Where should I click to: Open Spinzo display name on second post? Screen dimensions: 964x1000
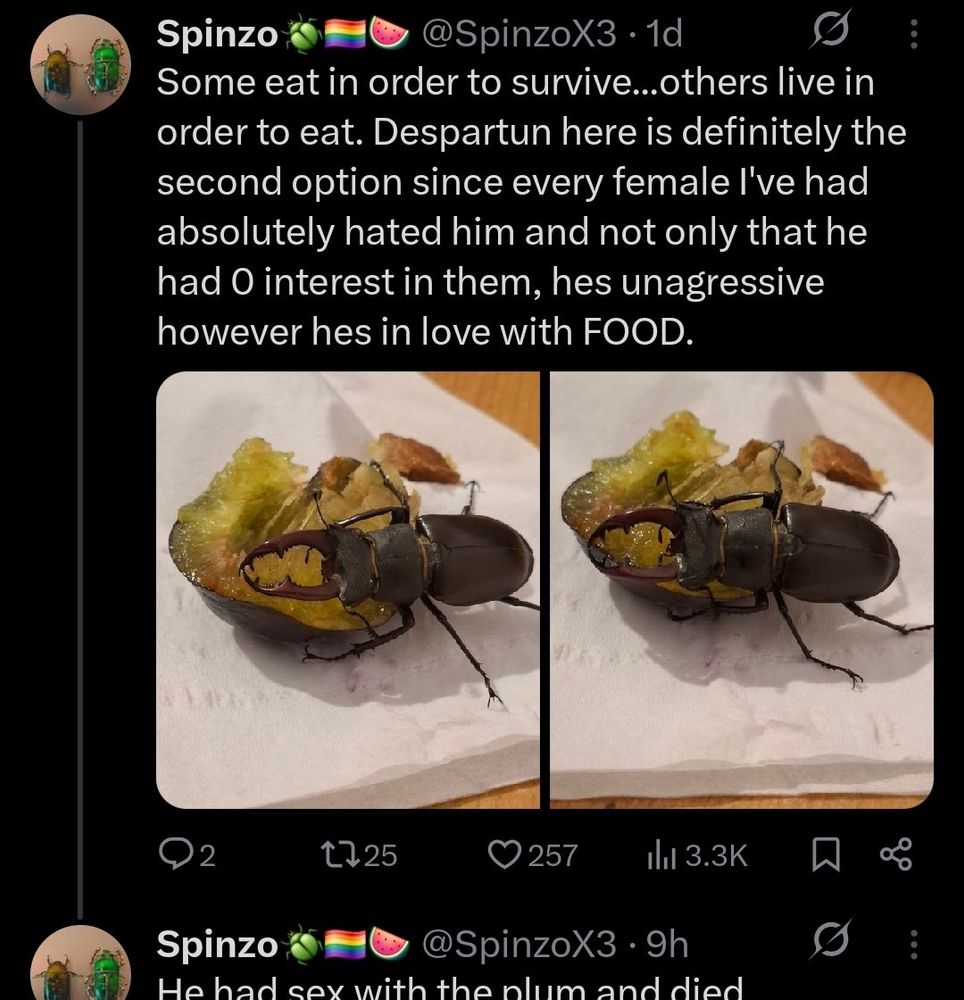(217, 944)
